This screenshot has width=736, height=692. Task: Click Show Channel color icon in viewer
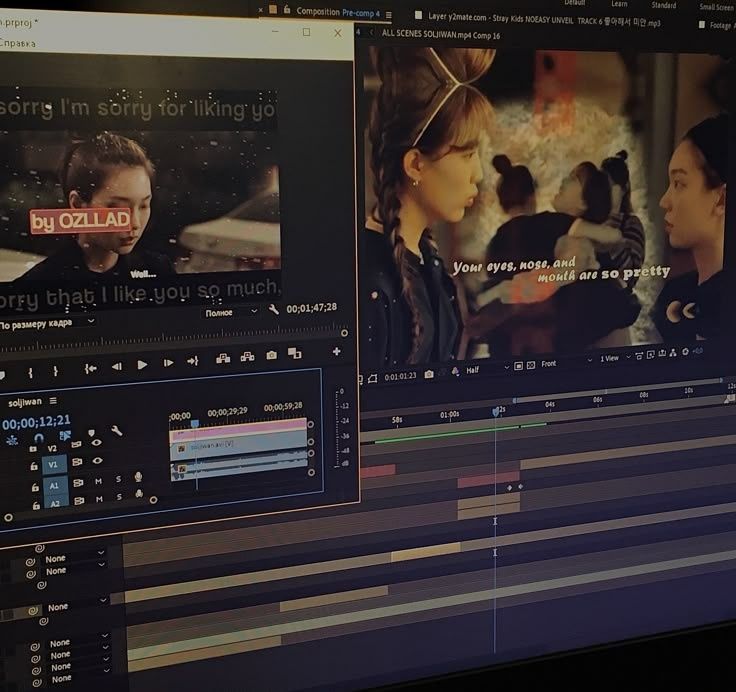pos(455,372)
